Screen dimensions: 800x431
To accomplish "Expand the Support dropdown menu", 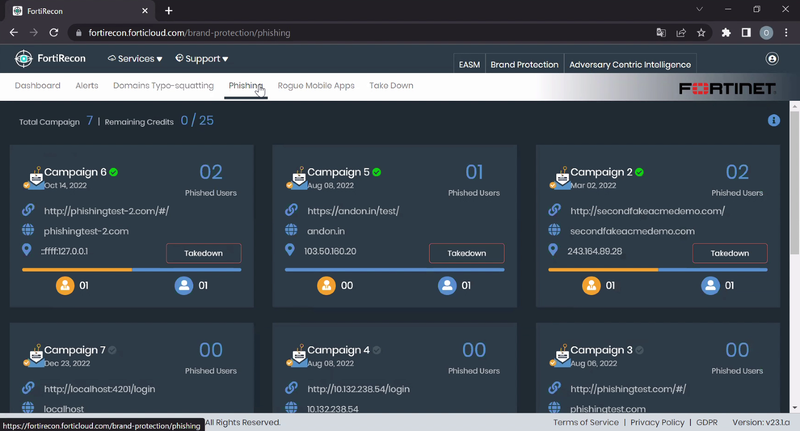I will (x=202, y=59).
